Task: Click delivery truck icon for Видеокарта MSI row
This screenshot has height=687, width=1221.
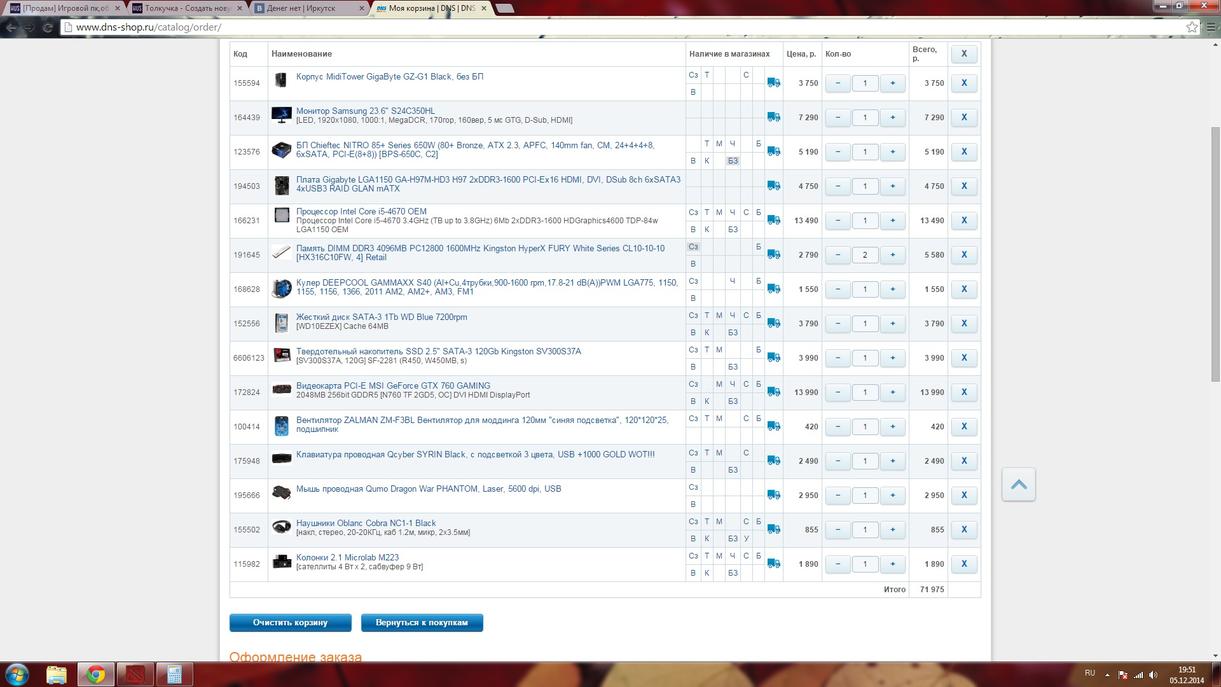Action: pos(773,392)
